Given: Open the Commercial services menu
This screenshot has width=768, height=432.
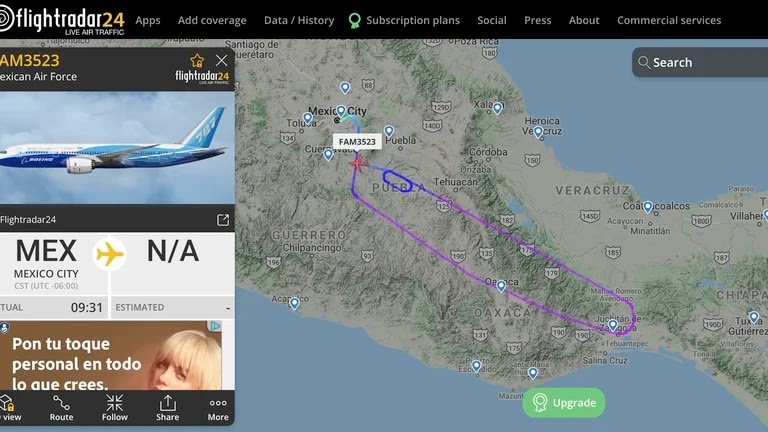Looking at the screenshot, I should pyautogui.click(x=668, y=20).
